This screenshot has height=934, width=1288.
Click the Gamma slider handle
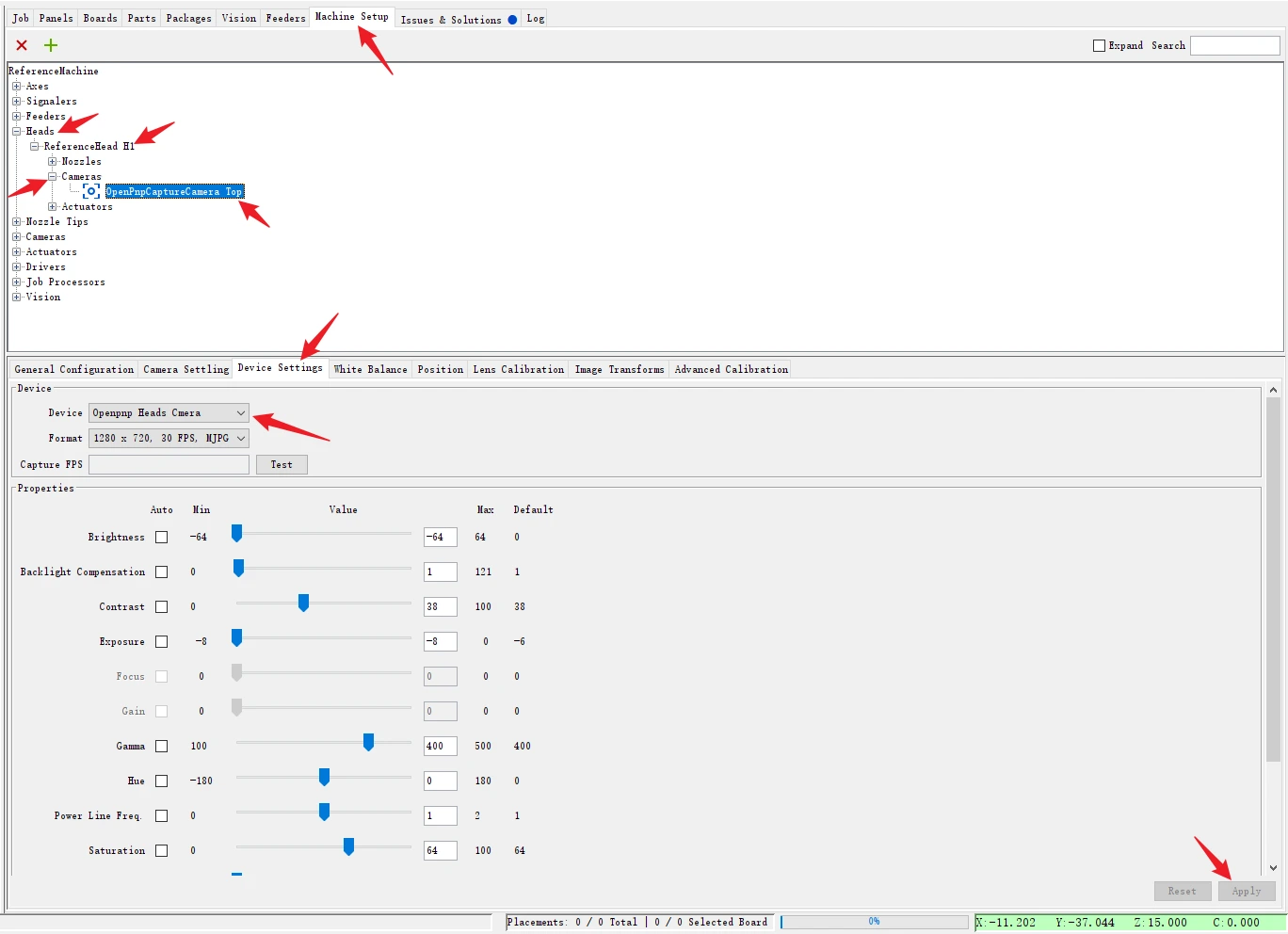pyautogui.click(x=368, y=743)
